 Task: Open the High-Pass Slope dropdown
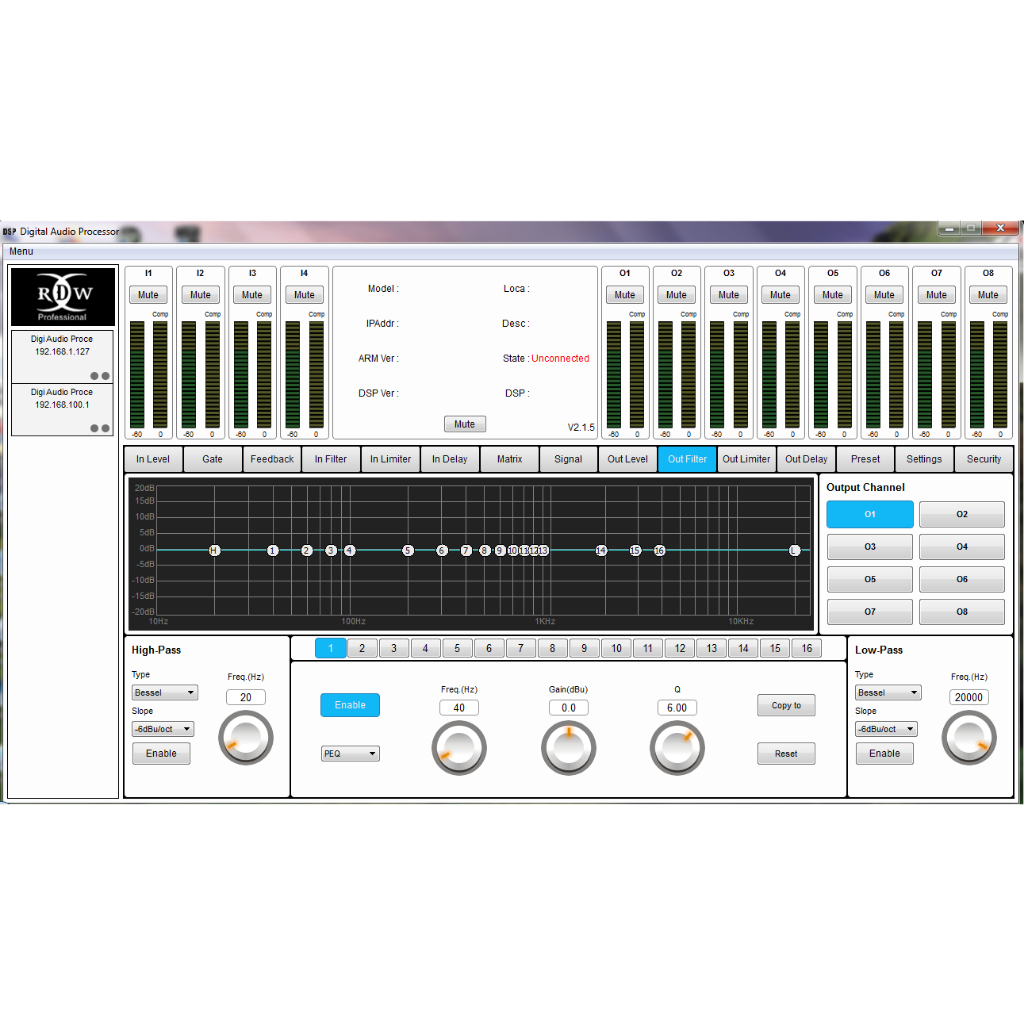click(163, 729)
